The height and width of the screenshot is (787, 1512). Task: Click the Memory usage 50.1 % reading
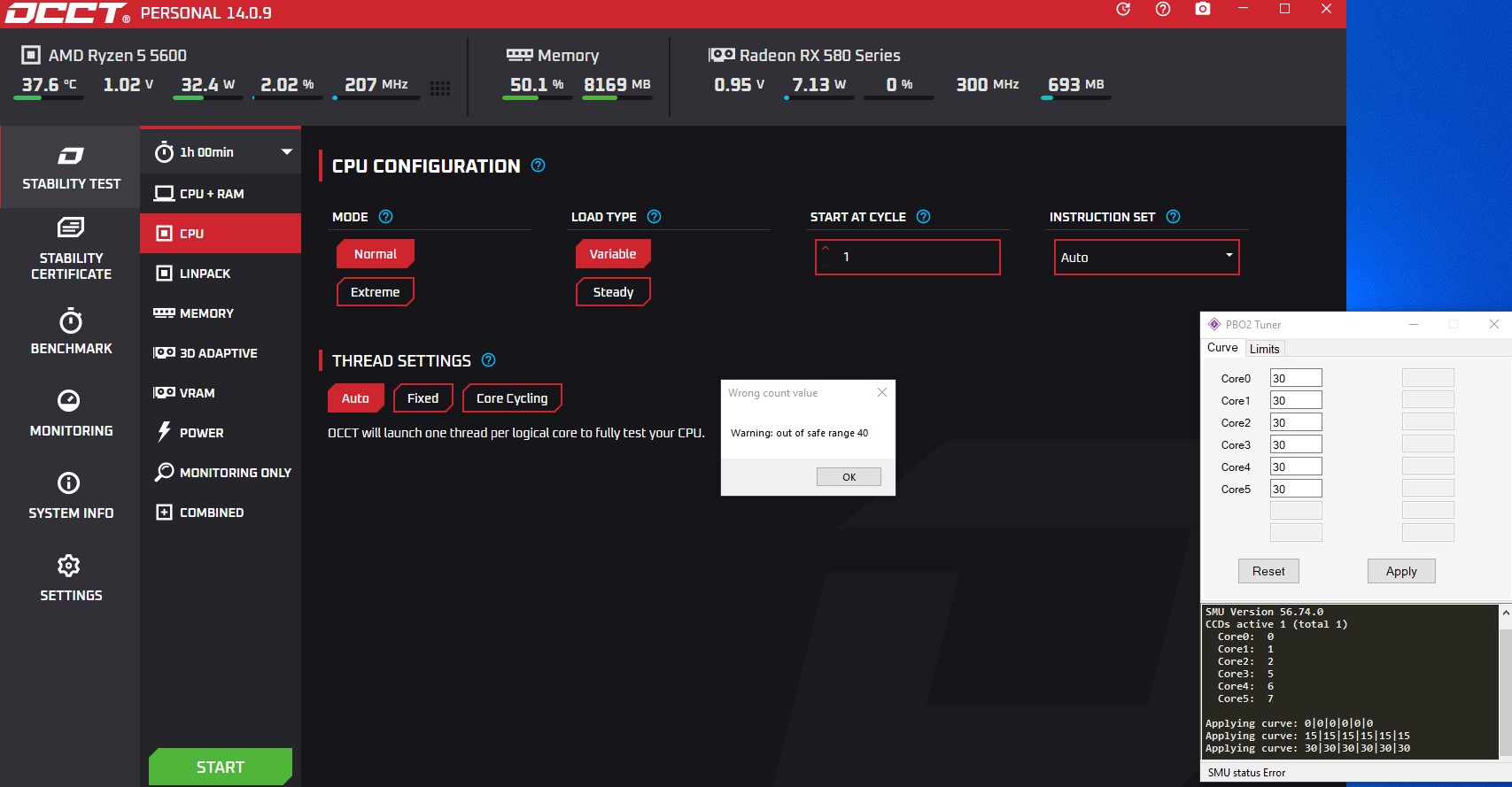537,85
